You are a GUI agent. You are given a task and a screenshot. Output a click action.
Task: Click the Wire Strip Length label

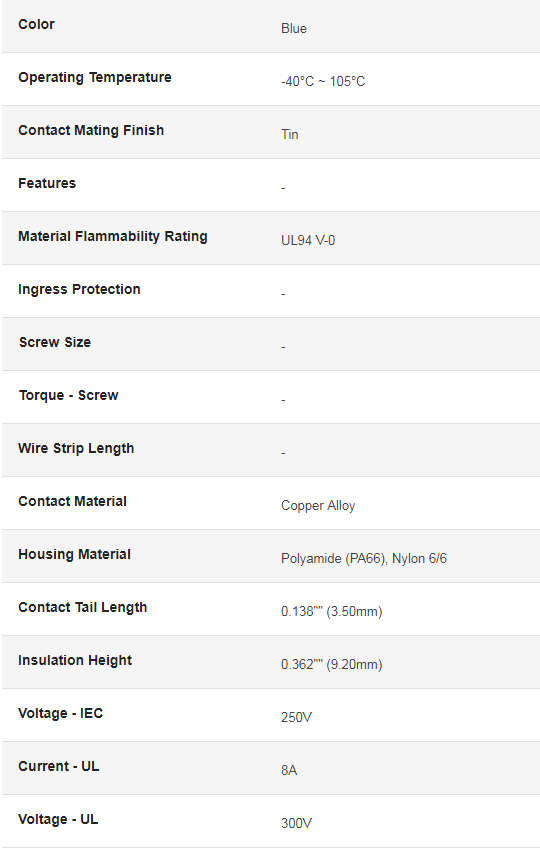pos(76,449)
